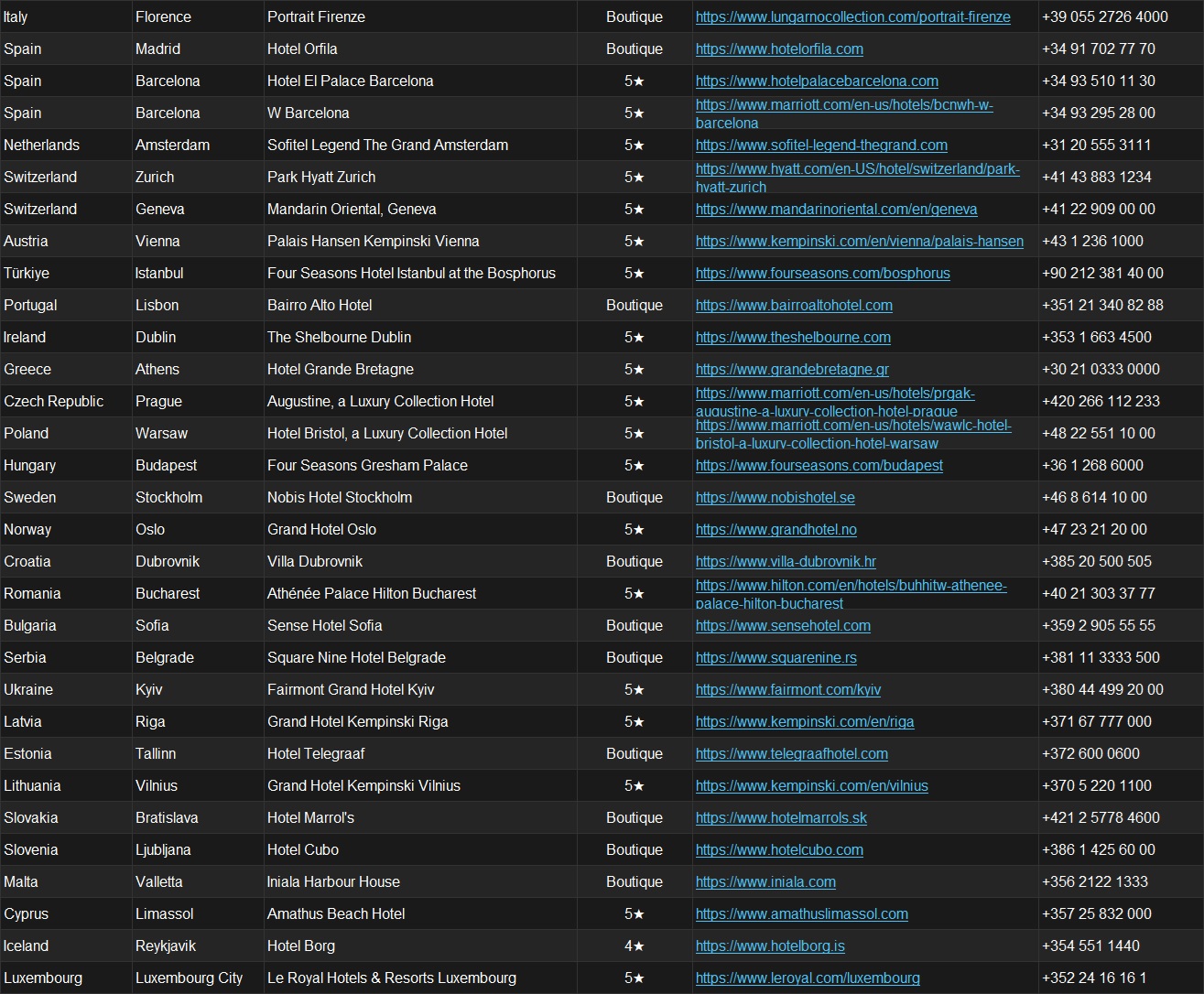Open the grandebretagne.gr link
1204x994 pixels.
click(792, 369)
